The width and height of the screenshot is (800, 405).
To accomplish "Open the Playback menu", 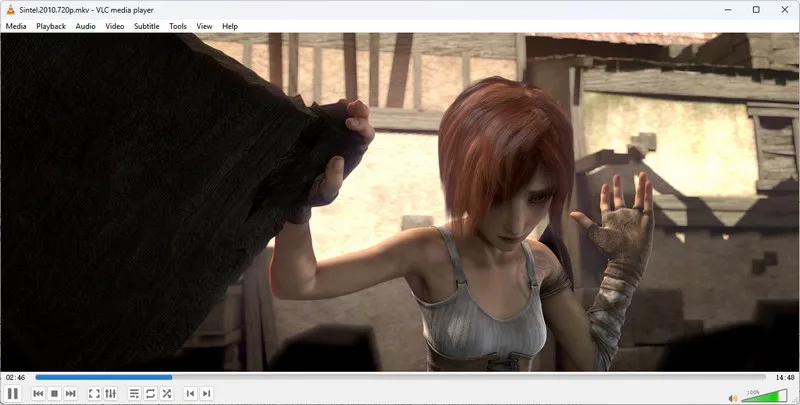I will click(x=51, y=26).
